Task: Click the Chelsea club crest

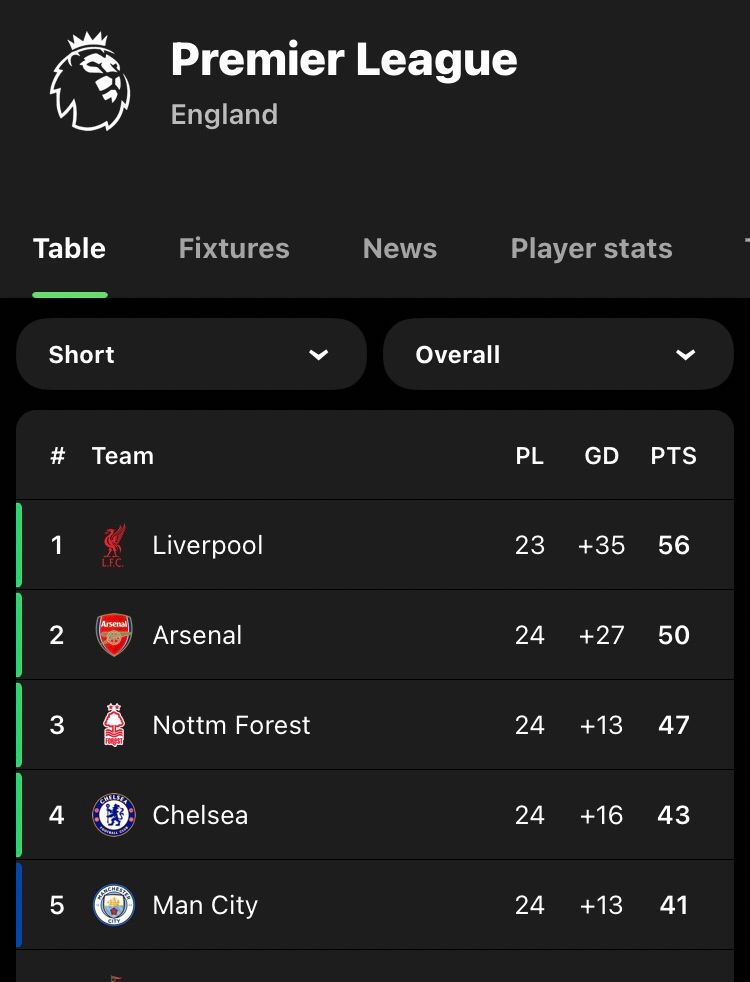Action: click(113, 815)
